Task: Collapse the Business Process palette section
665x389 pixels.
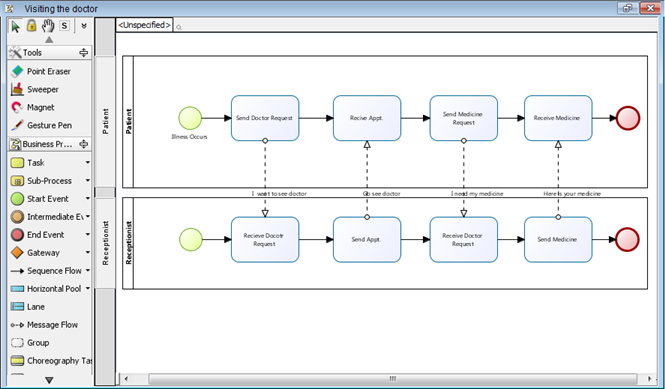Action: pyautogui.click(x=49, y=144)
